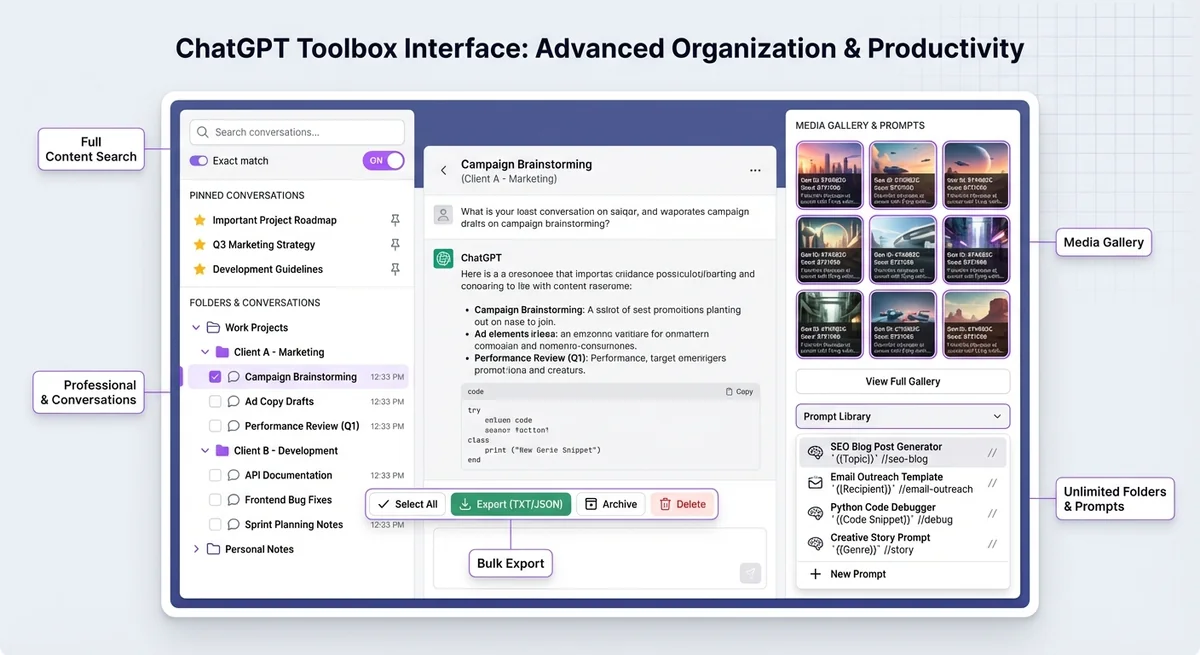
Task: Click the send paper-plane icon in the message box
Action: (750, 573)
